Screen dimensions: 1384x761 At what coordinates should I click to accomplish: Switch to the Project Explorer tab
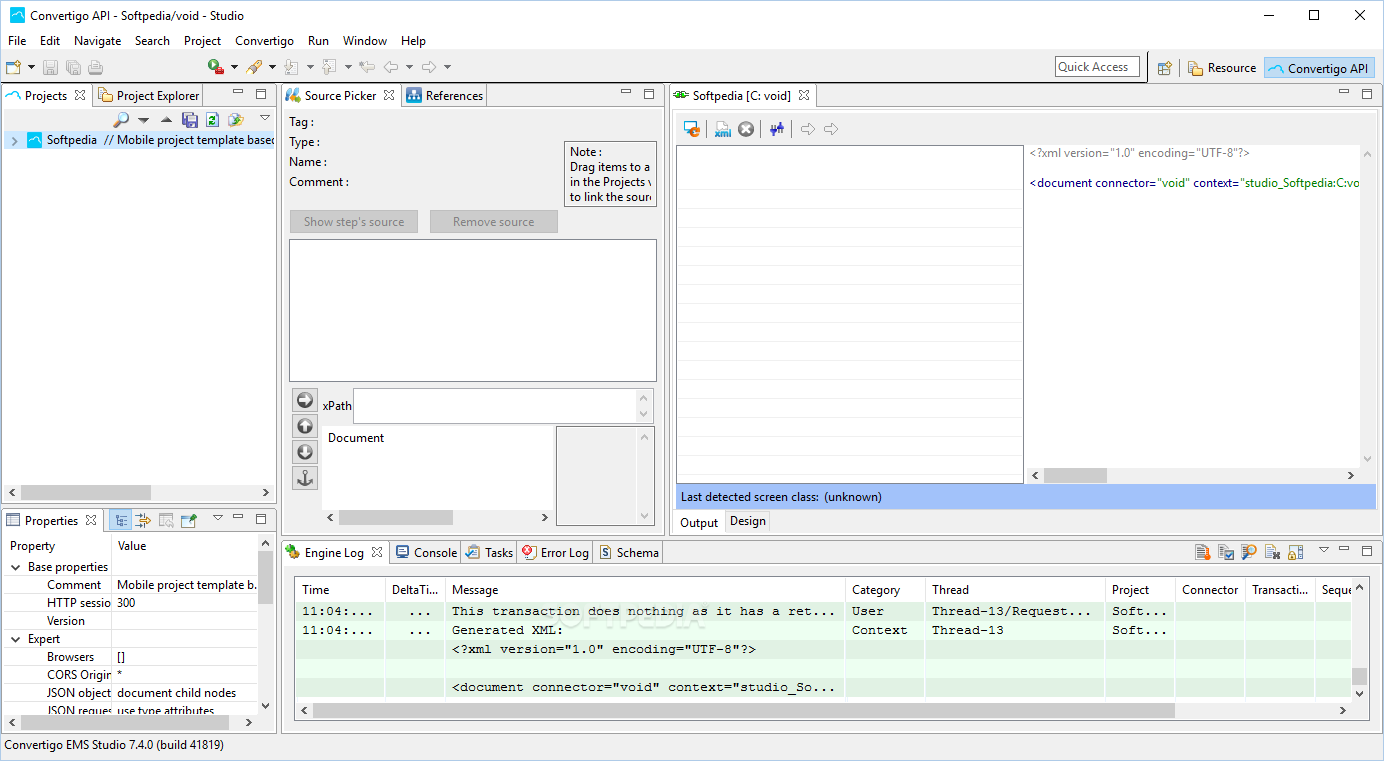149,96
